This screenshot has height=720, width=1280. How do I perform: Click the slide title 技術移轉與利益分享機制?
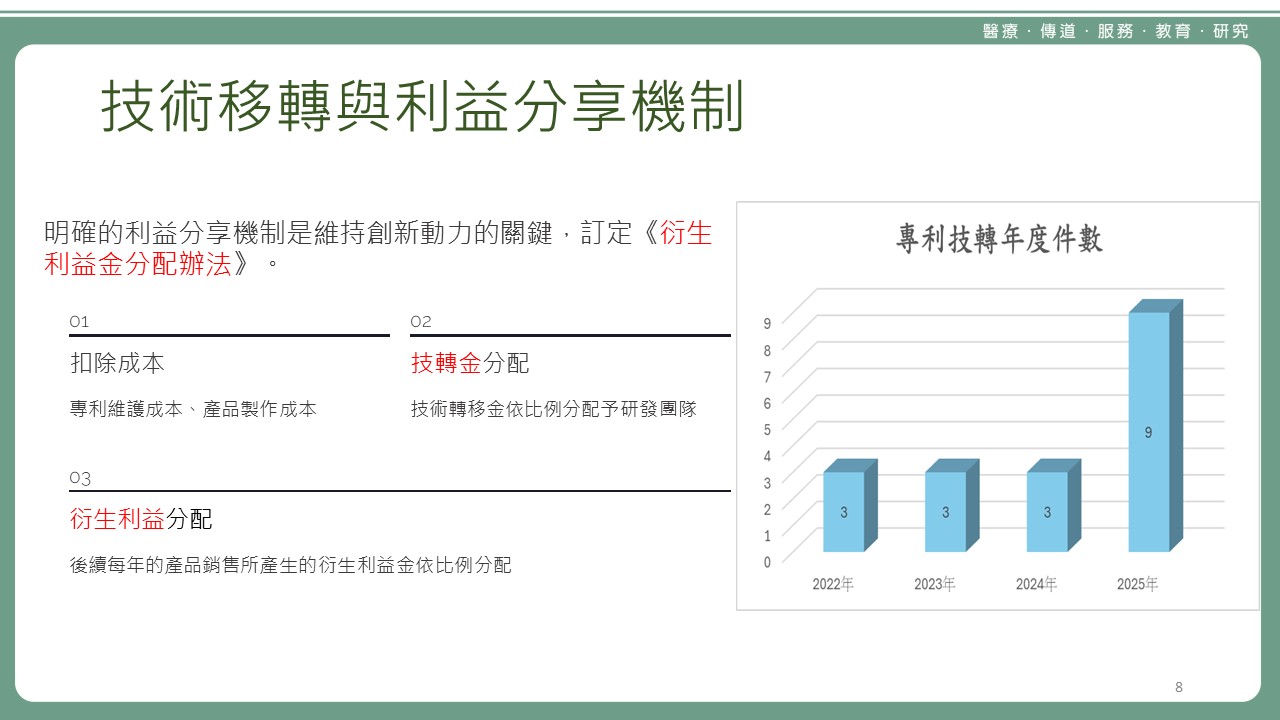click(x=422, y=108)
